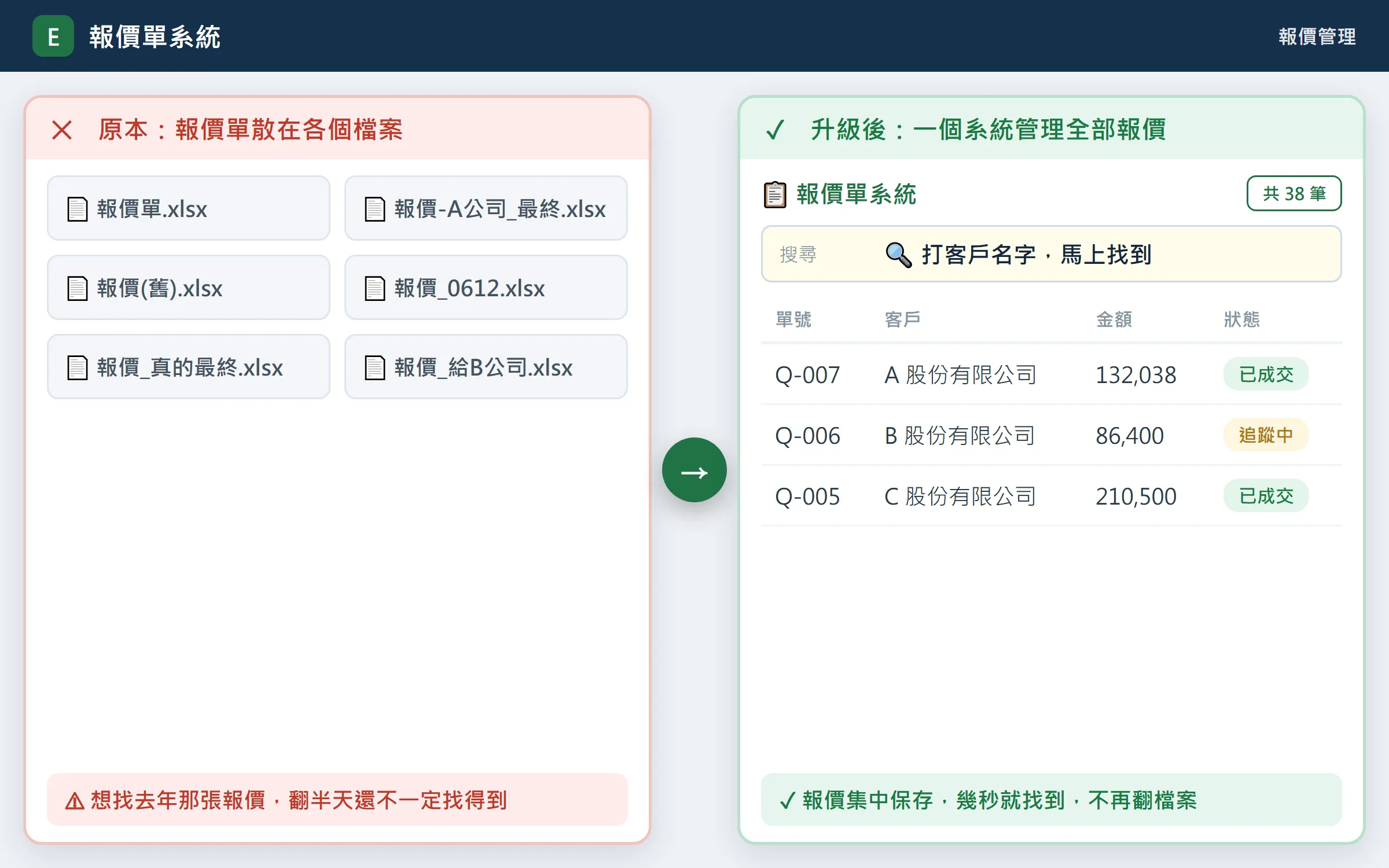
Task: Select quotation number Q-007
Action: point(807,375)
